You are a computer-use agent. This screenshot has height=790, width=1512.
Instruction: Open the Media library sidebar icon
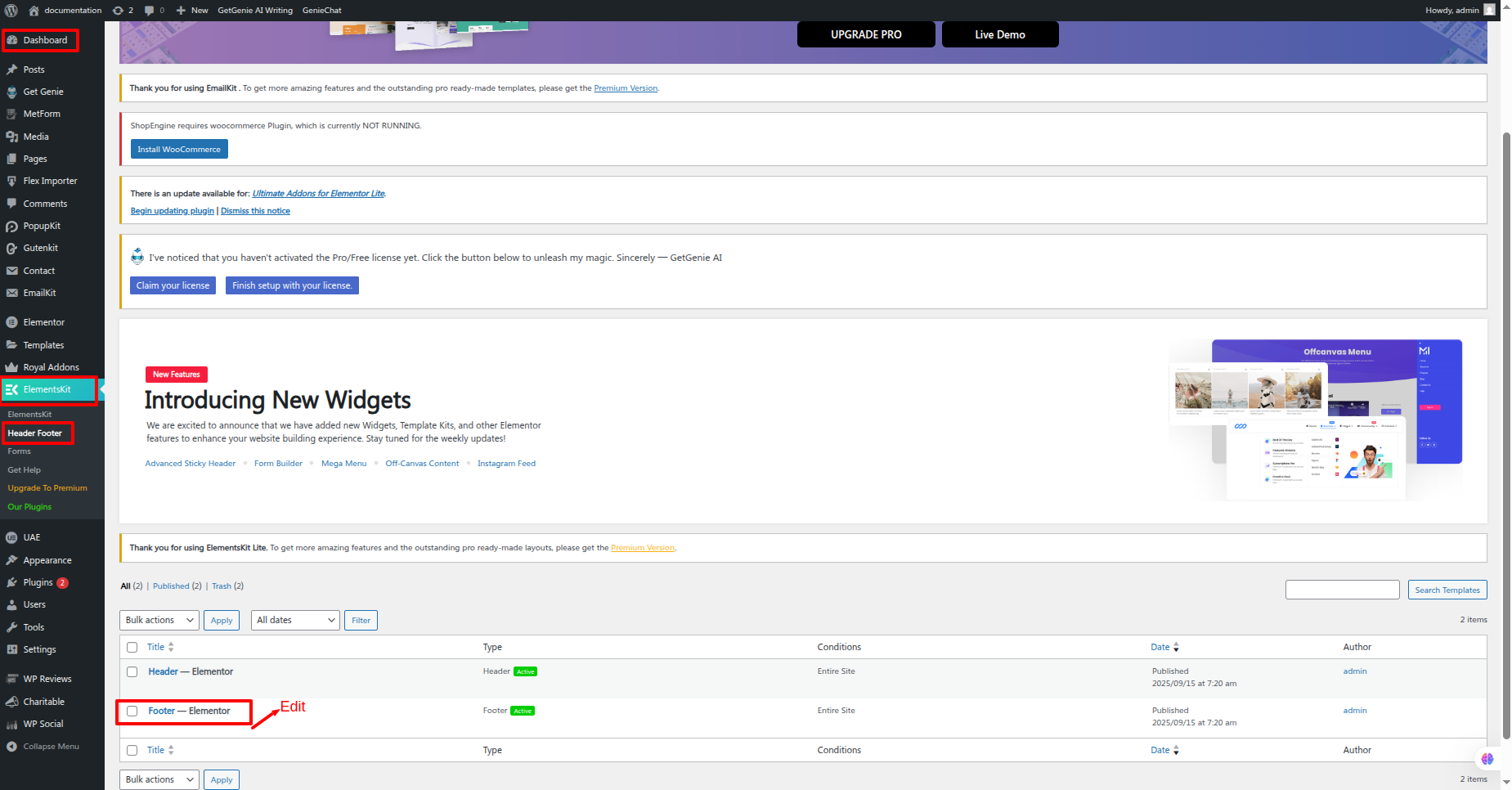(12, 137)
